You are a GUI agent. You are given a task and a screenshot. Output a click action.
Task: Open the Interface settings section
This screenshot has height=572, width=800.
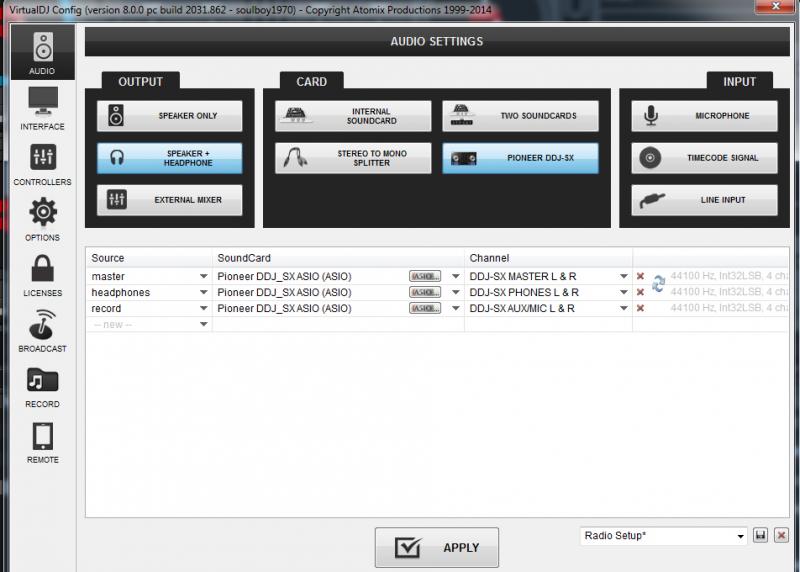click(x=42, y=109)
